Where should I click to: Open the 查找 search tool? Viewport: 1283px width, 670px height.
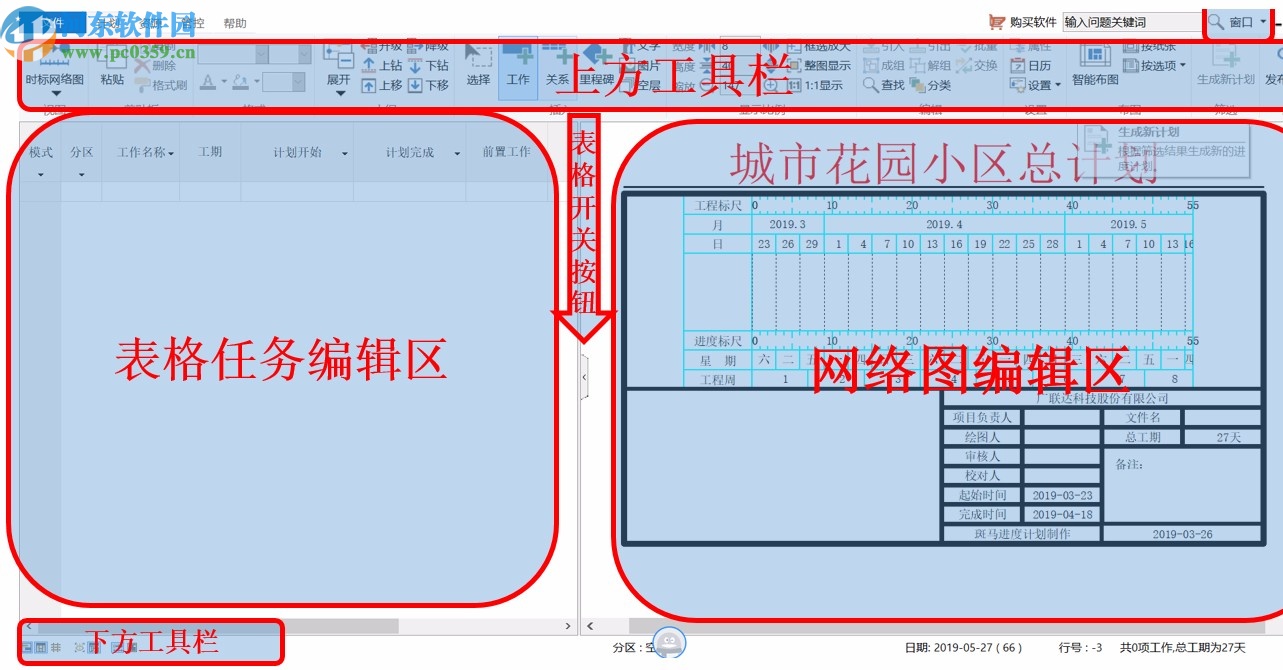[885, 83]
